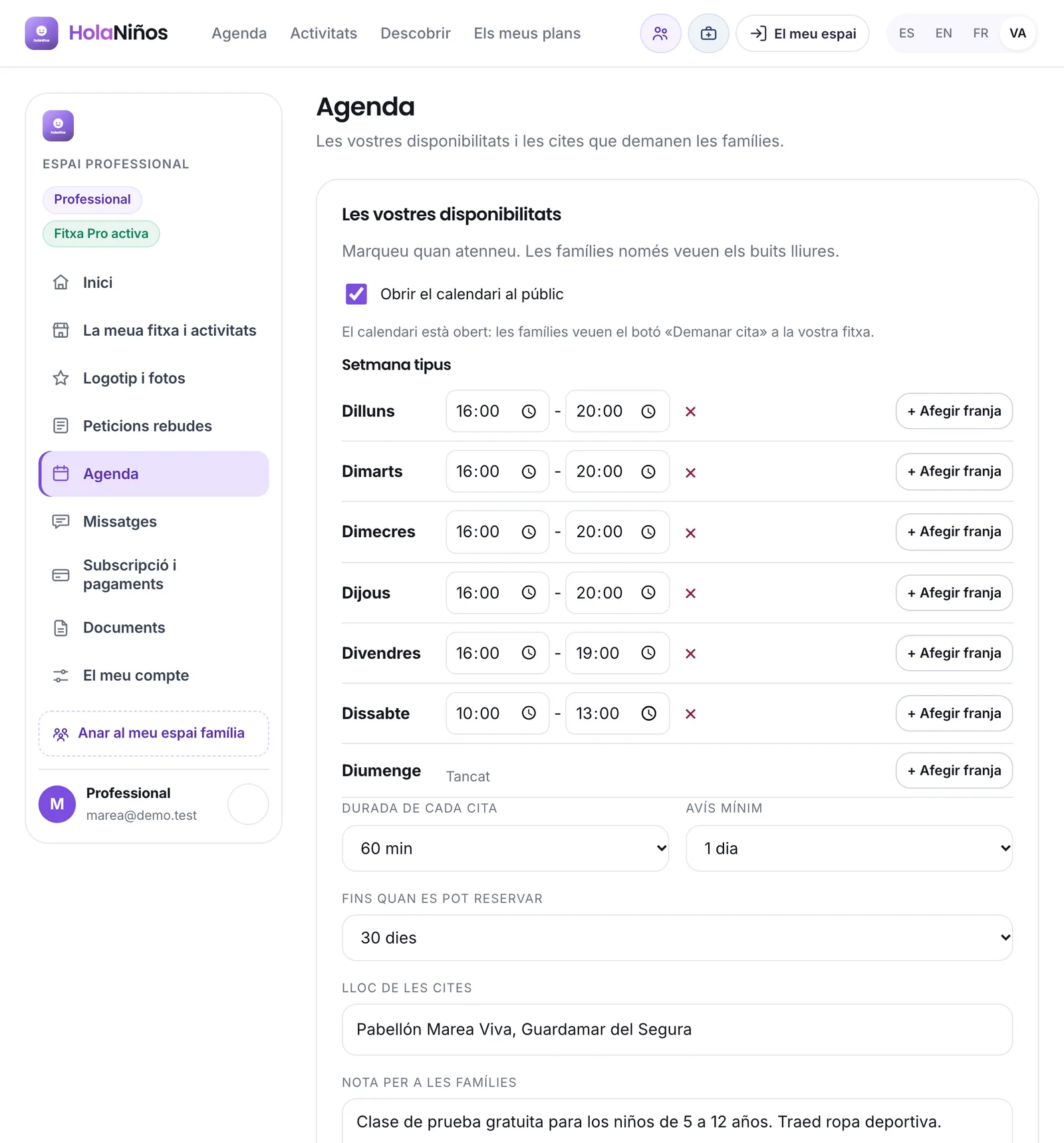Screen dimensions: 1064x1143
Task: Open the professional briefcase icon in header
Action: pos(708,33)
